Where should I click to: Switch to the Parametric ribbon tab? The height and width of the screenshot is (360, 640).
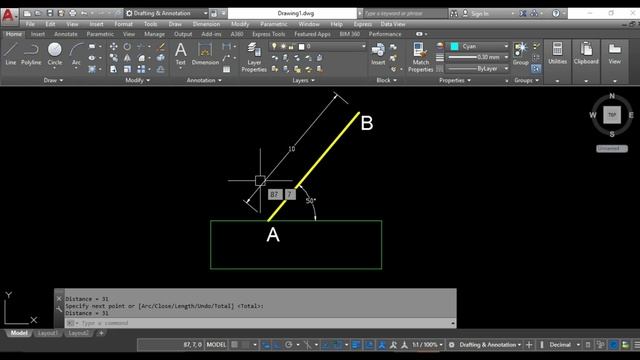coord(100,34)
